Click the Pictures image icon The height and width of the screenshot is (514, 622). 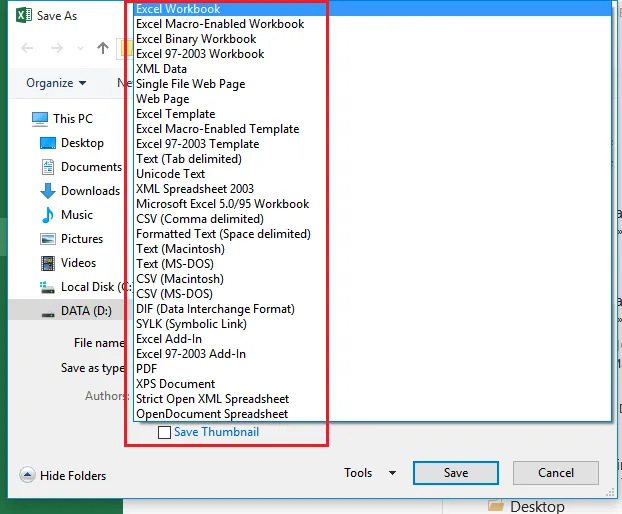point(48,239)
